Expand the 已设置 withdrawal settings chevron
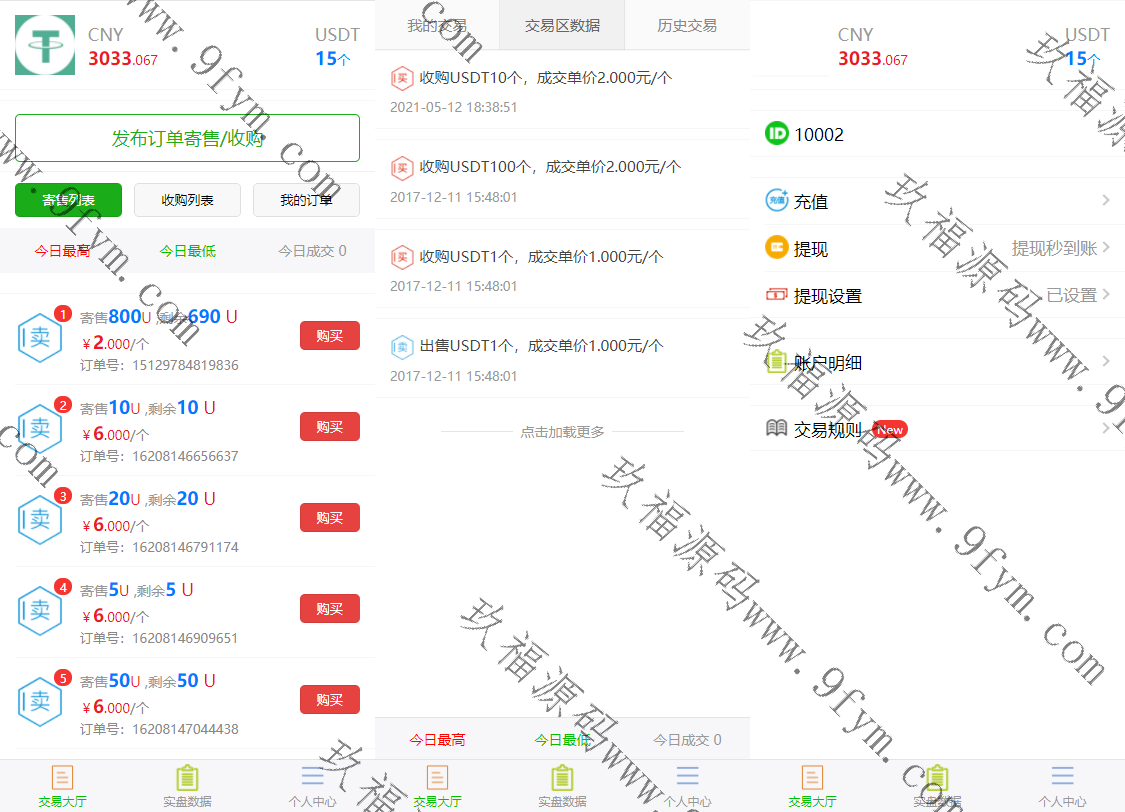Screen dimensions: 1125x812 pyautogui.click(x=1105, y=295)
